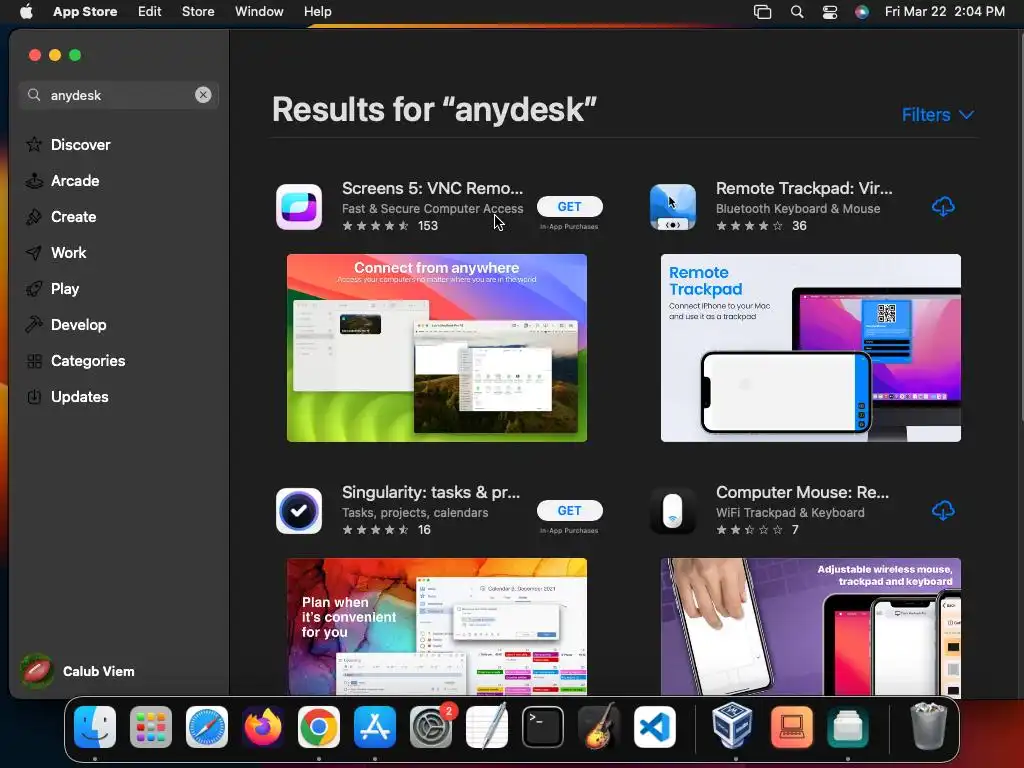The width and height of the screenshot is (1024, 768).
Task: Open TextEdit from the Dock
Action: pos(487,727)
